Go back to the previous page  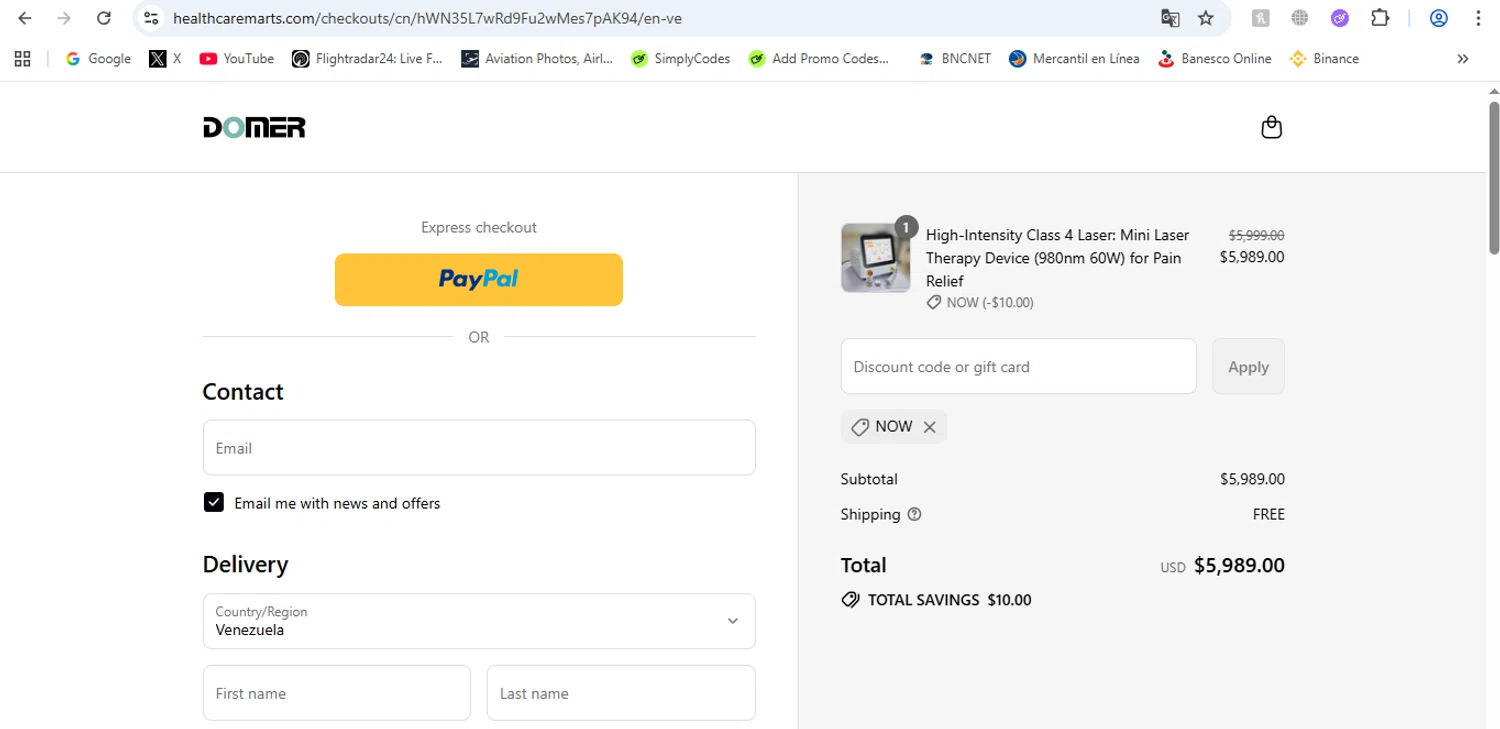[24, 18]
